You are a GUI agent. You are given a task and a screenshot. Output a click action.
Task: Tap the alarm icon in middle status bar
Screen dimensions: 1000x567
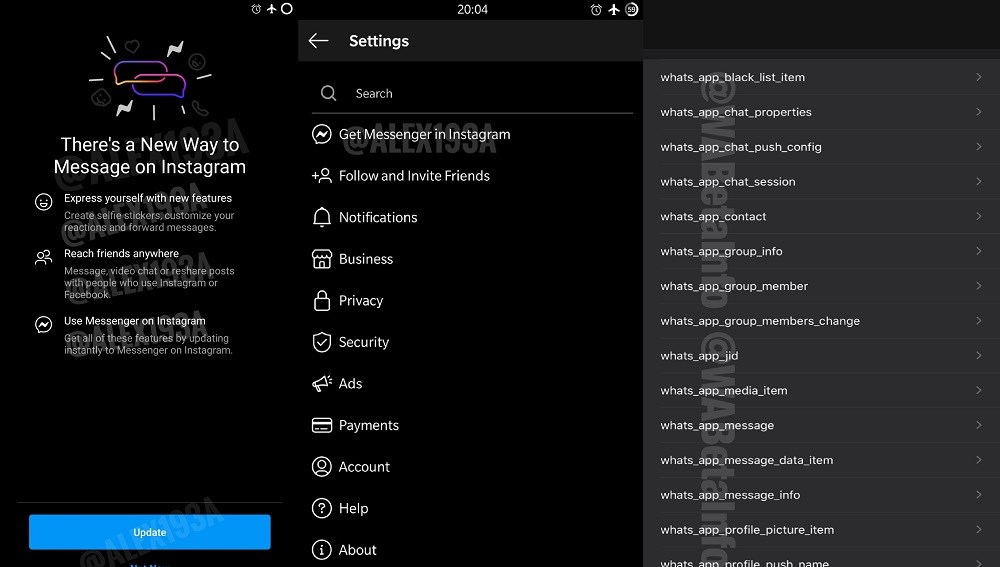(x=596, y=10)
